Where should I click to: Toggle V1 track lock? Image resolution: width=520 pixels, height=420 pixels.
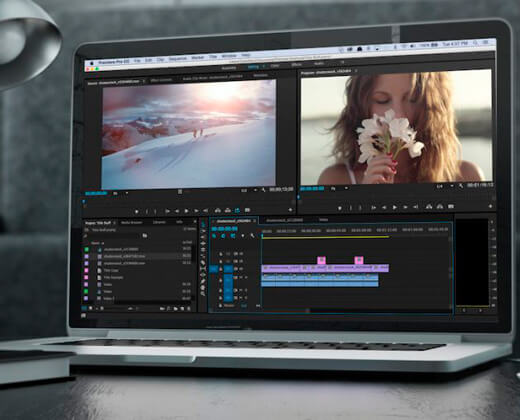point(221,269)
